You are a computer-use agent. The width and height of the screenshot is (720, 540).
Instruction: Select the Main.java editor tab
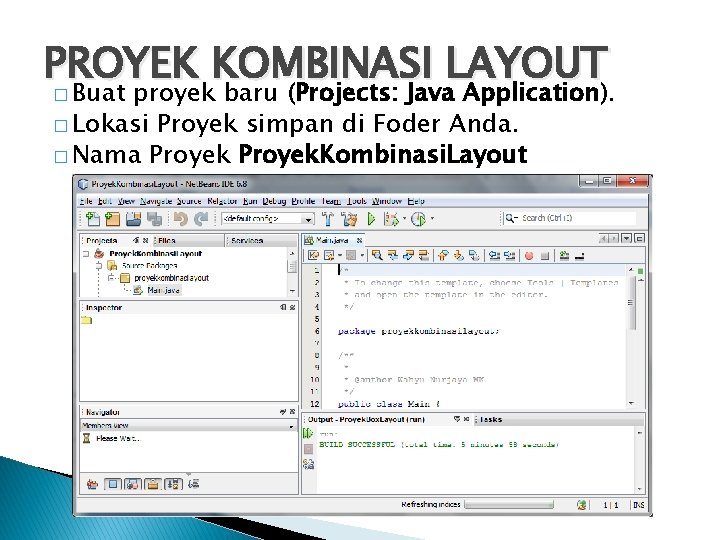pos(332,240)
